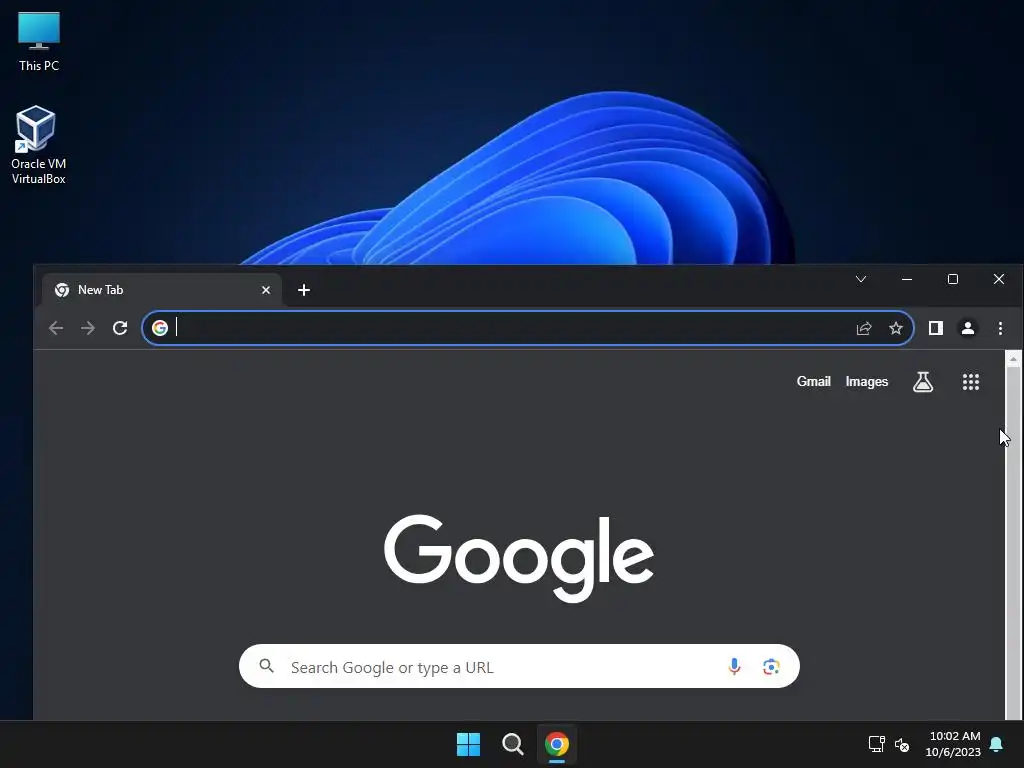Reload the current page
The image size is (1024, 768).
click(120, 328)
